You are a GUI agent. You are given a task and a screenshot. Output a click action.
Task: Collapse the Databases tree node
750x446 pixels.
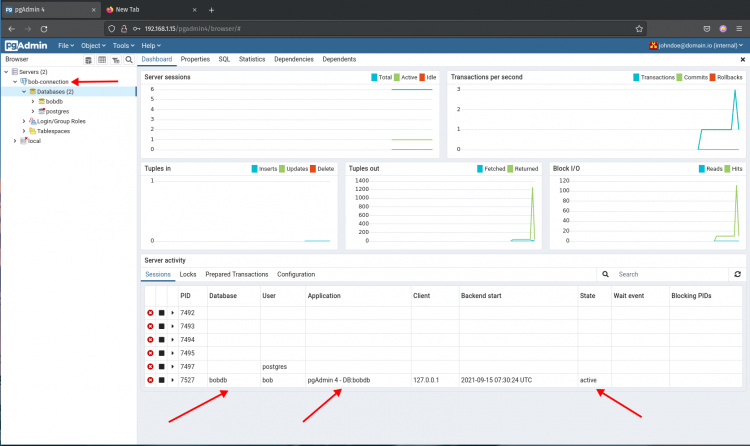(24, 91)
